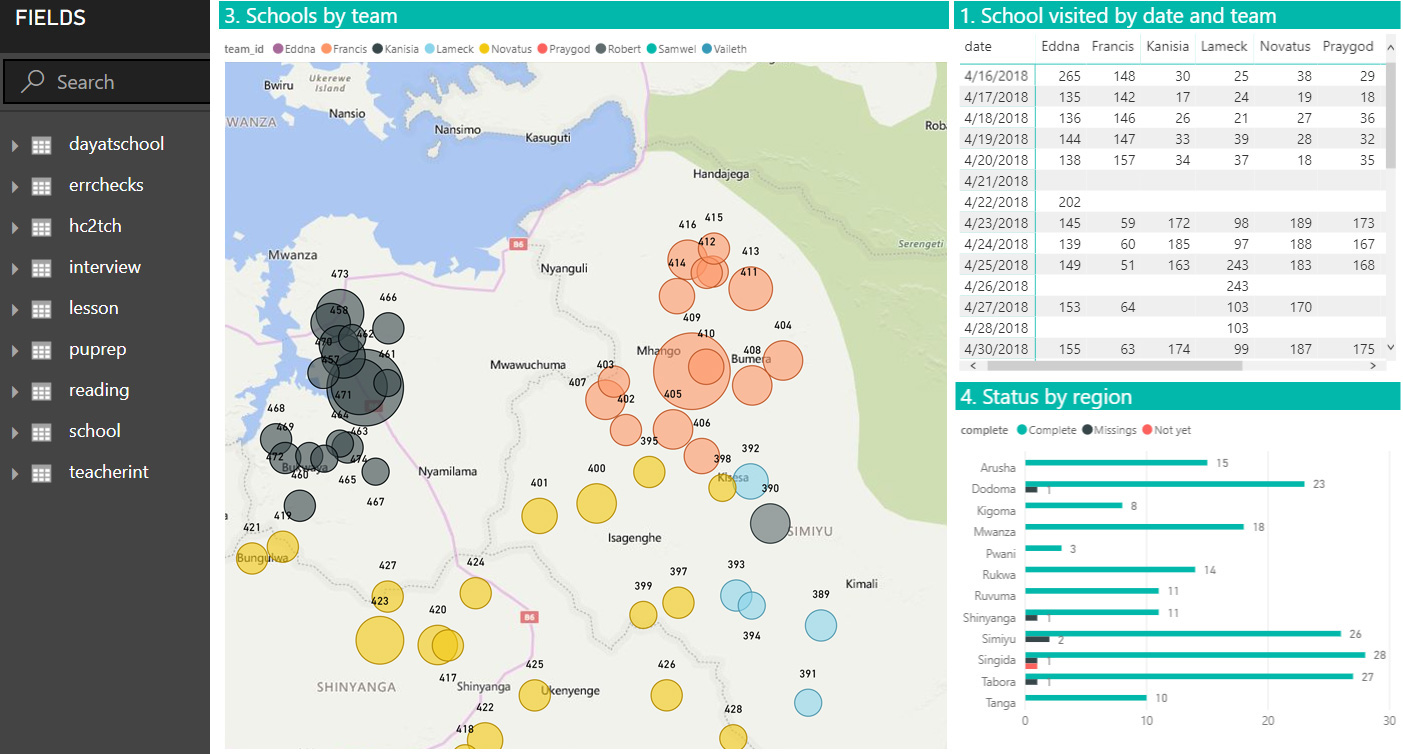Select the Complete legend color dot
The image size is (1403, 754).
tap(1022, 430)
